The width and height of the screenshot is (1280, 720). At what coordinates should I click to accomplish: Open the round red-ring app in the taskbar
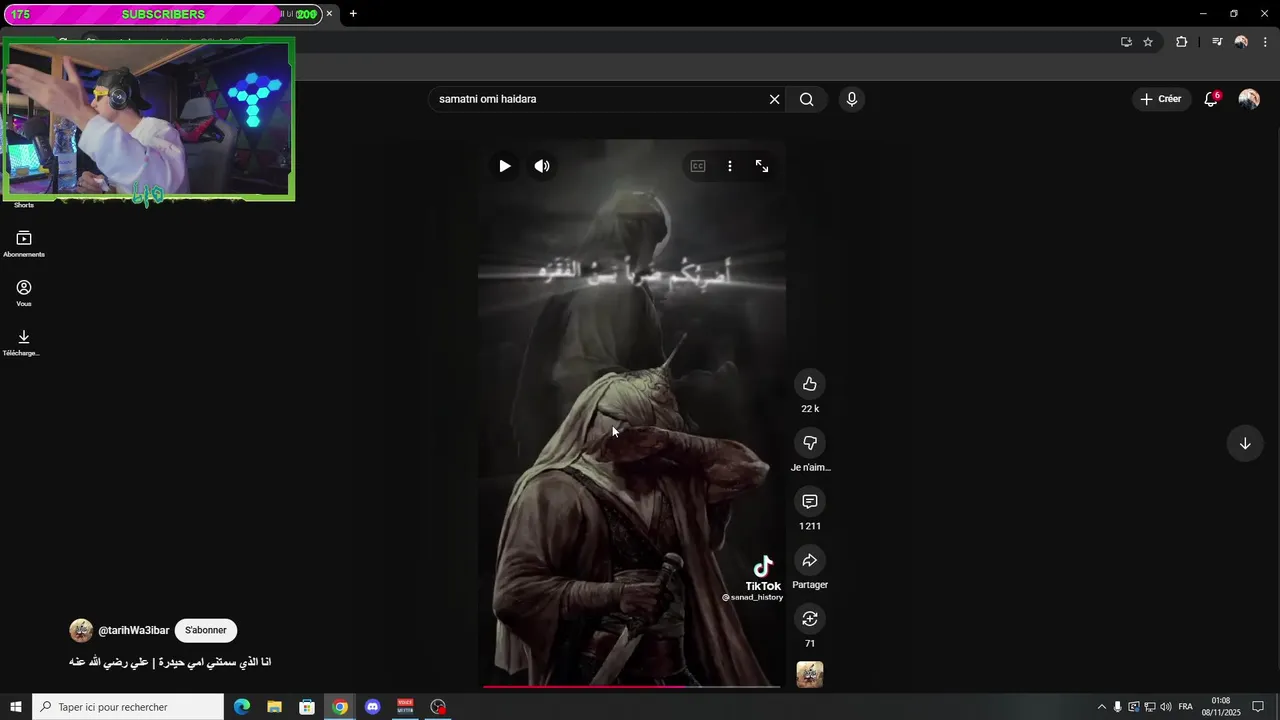(438, 707)
